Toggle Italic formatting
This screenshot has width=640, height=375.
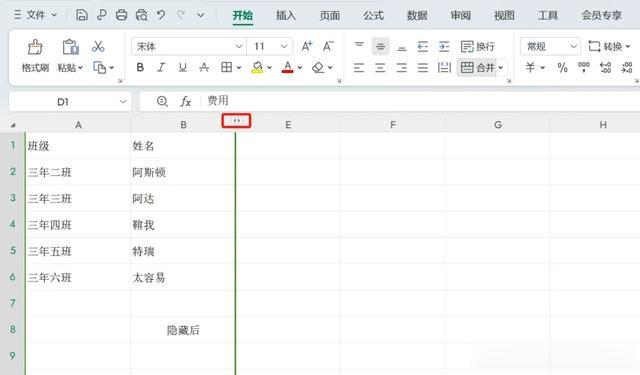[161, 67]
